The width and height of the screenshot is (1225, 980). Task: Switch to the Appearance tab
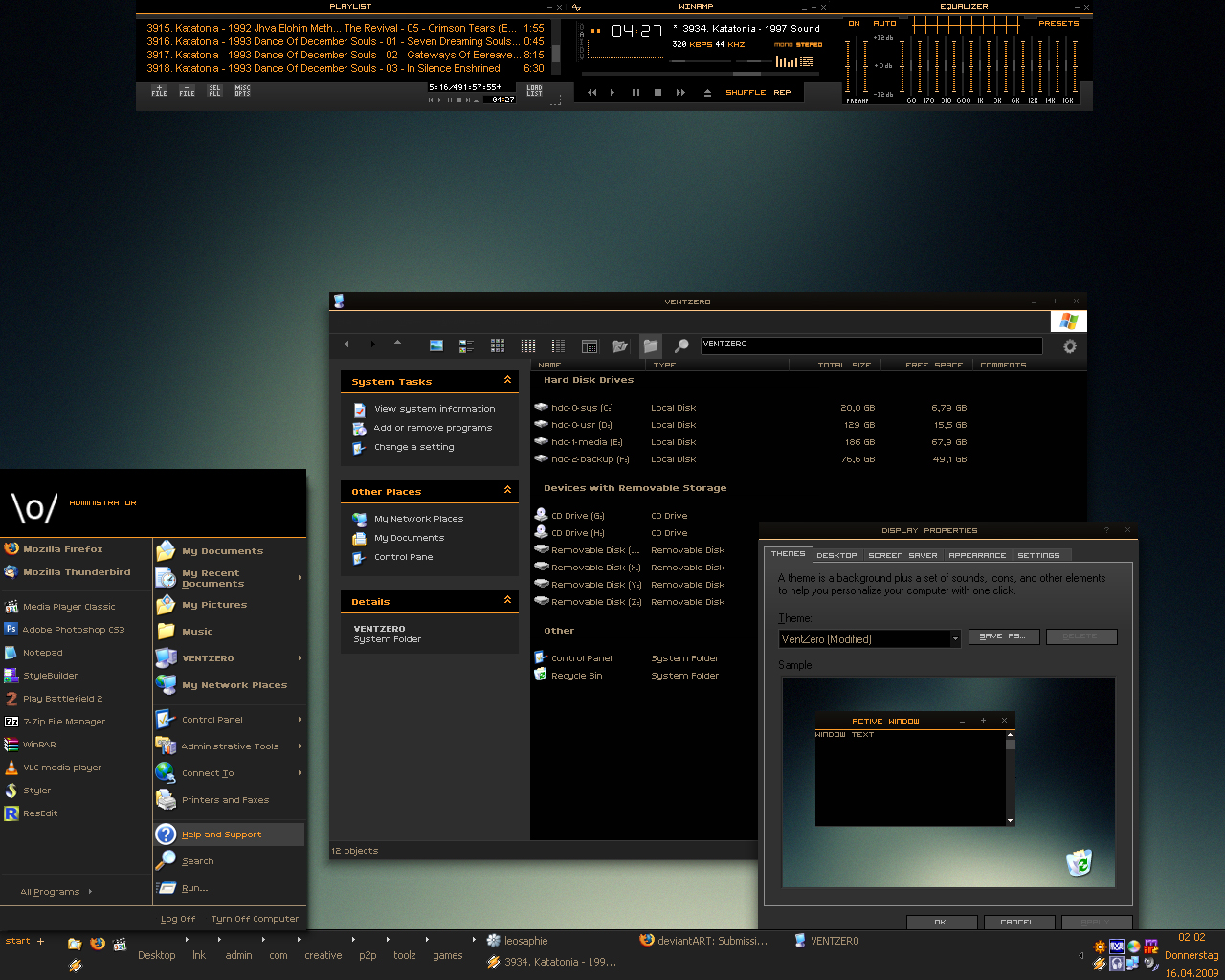tap(977, 555)
